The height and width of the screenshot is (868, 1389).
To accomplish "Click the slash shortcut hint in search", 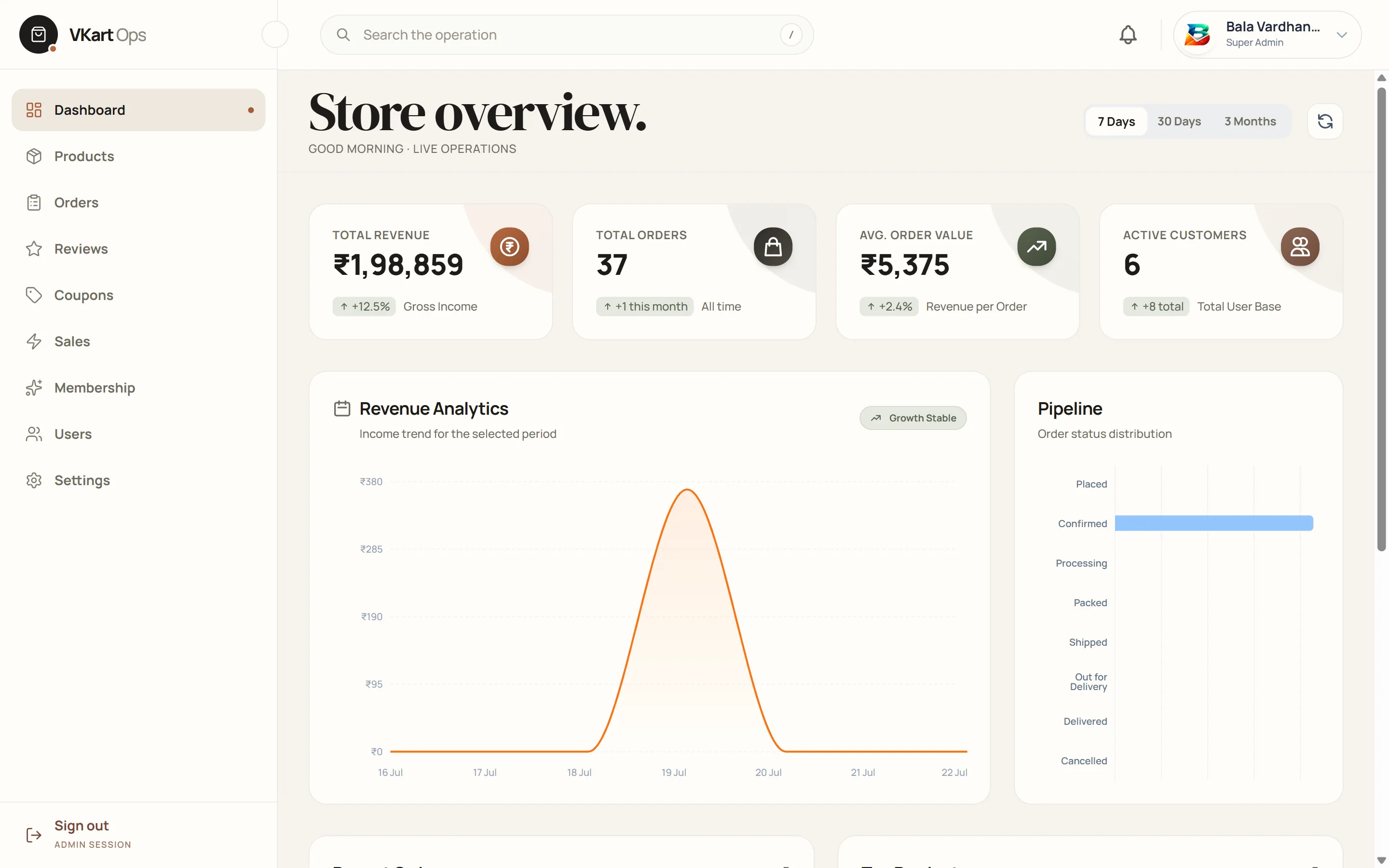I will pyautogui.click(x=791, y=34).
